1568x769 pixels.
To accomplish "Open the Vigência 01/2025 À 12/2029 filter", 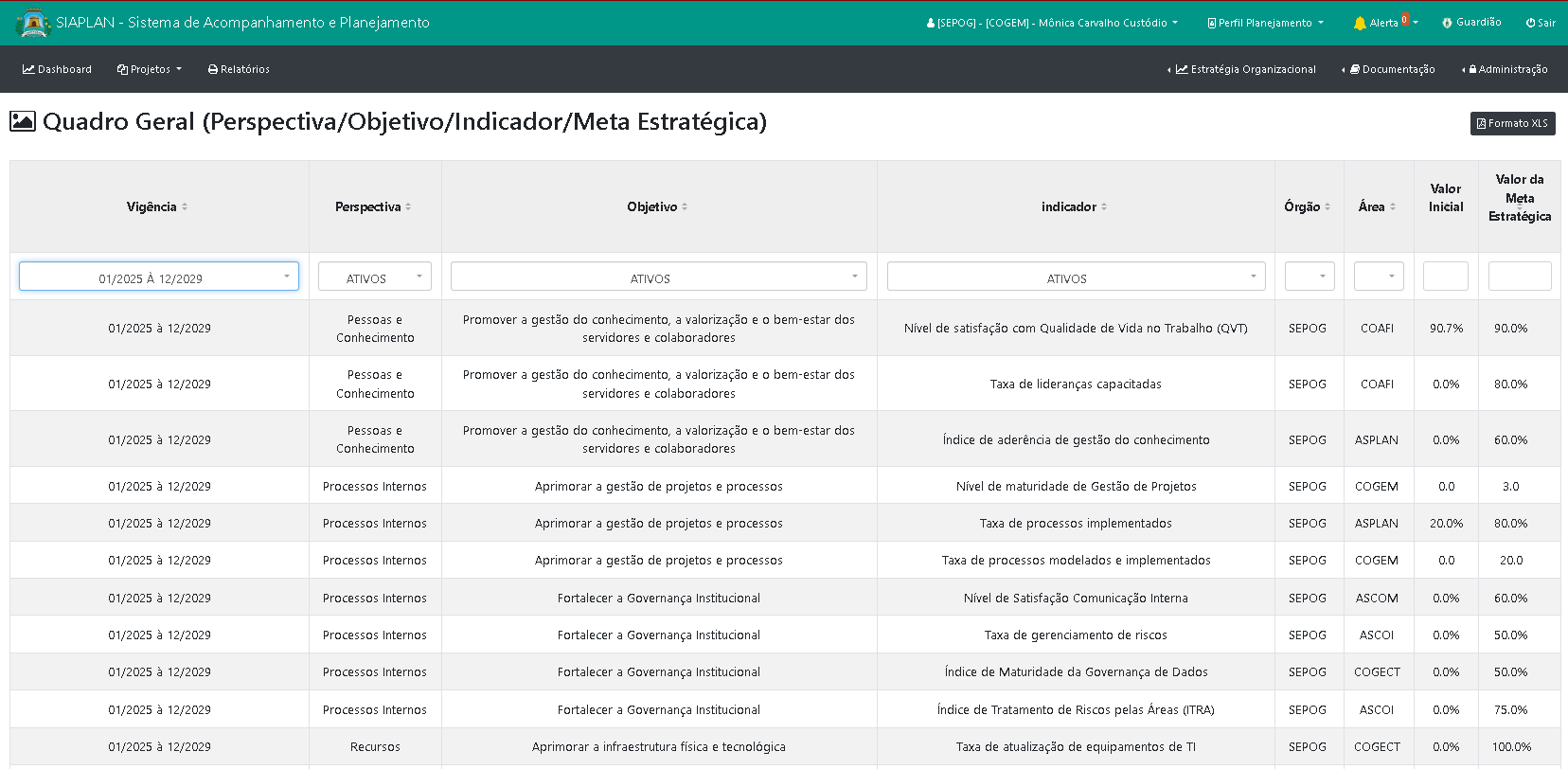I will pos(159,277).
